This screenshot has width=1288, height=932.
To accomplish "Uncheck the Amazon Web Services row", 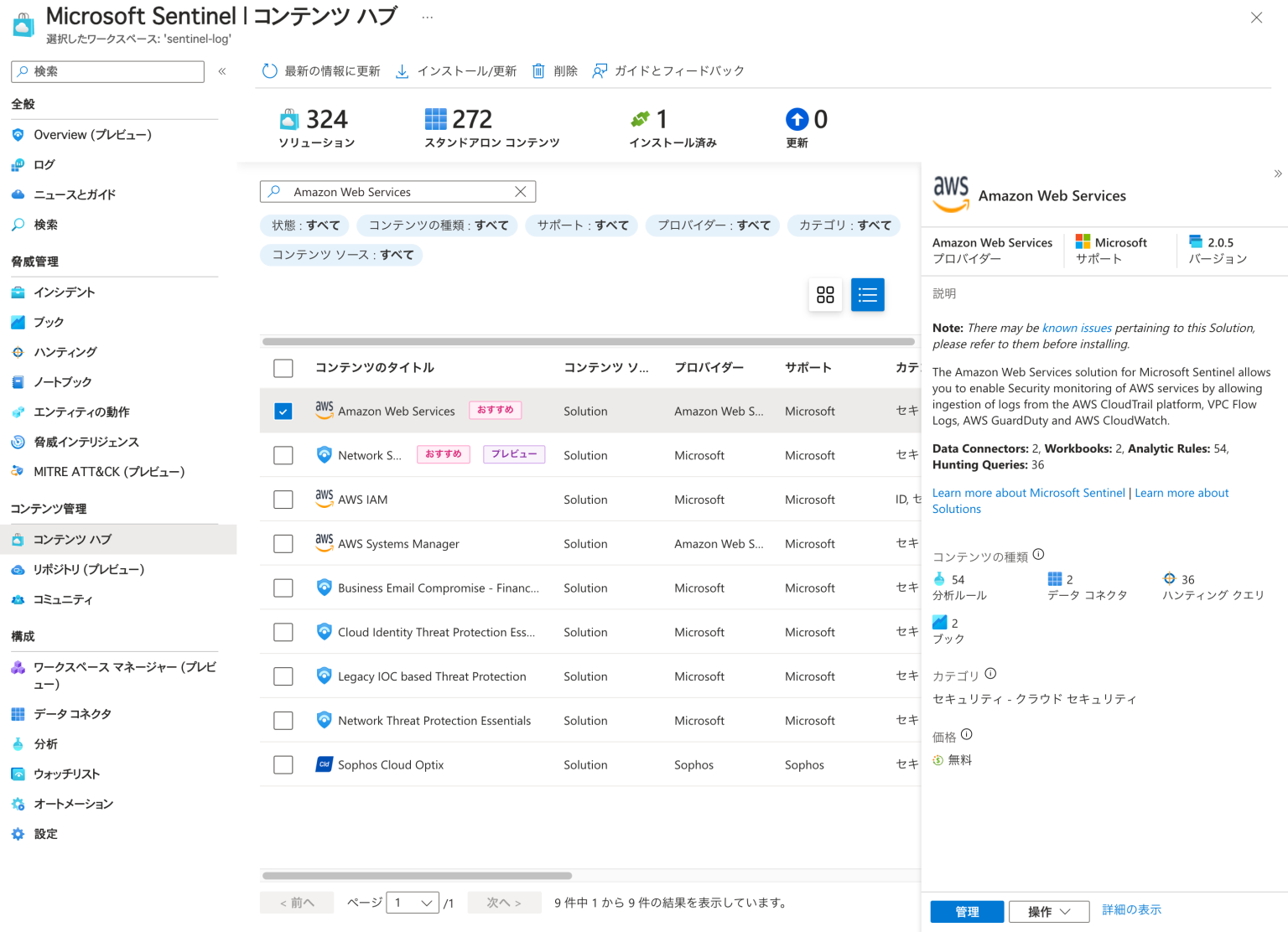I will tap(283, 411).
